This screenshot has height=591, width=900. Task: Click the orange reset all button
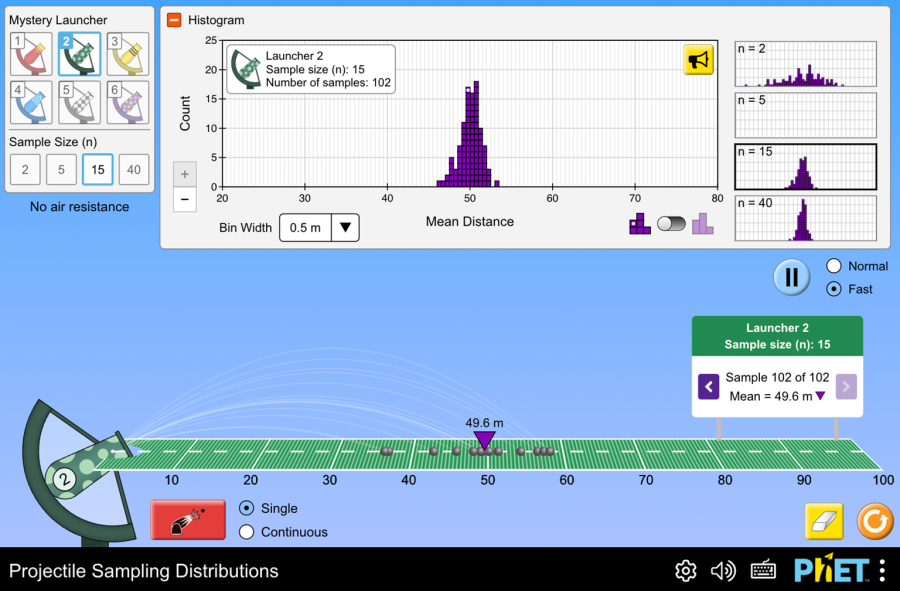click(871, 521)
